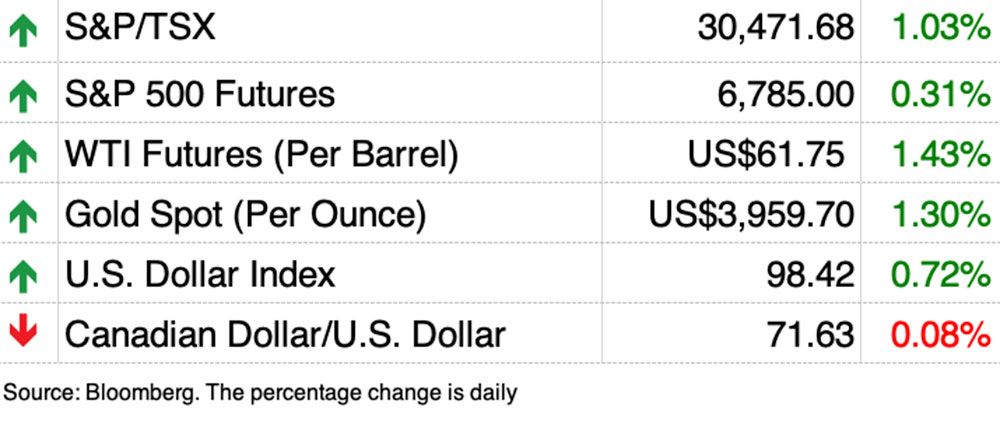This screenshot has height=421, width=1000.
Task: Click the red 0.08% change figure
Action: [x=941, y=333]
